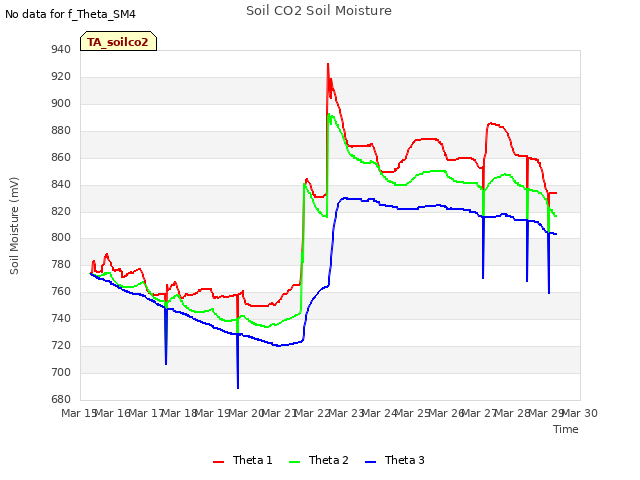Click the 720 y-axis tick label
This screenshot has height=480, width=640.
coord(61,345)
